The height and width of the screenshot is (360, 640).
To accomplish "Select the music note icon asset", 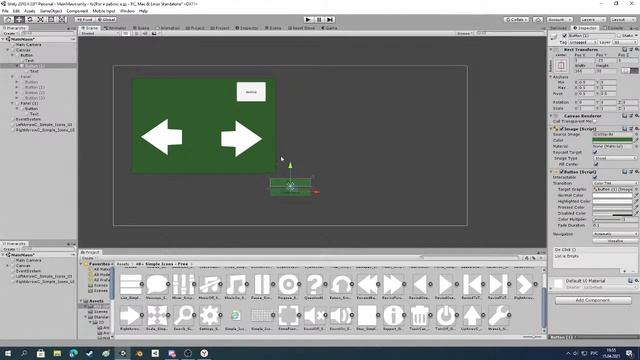I will pos(236,284).
